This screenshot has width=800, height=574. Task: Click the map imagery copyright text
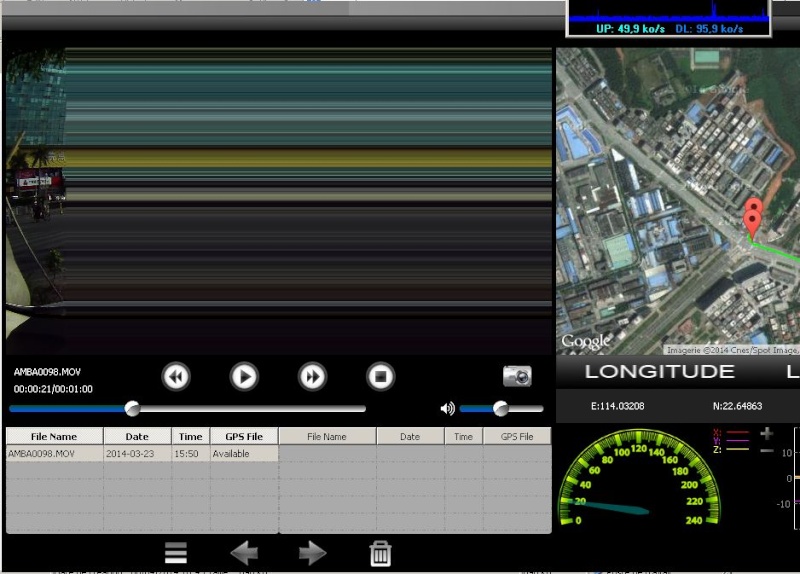click(x=733, y=350)
